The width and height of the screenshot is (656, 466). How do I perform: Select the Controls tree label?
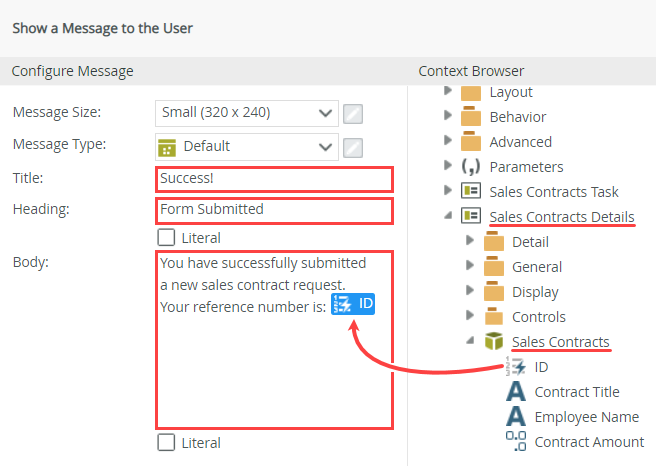click(x=538, y=317)
